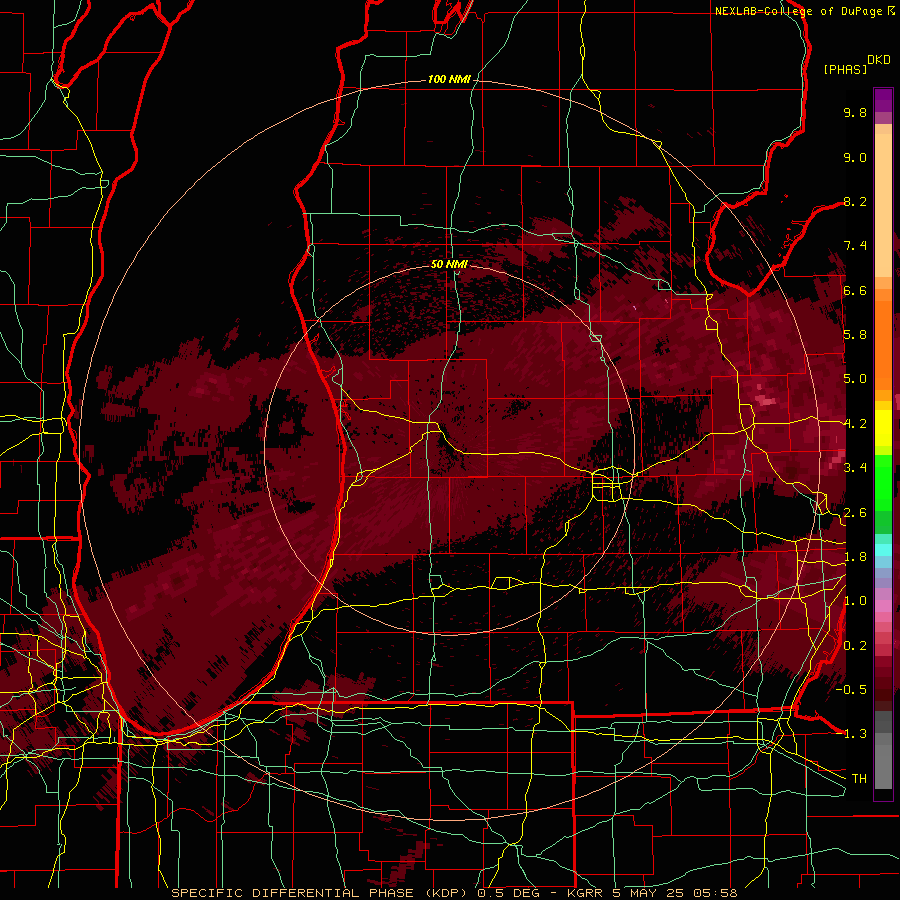Click the 7.4 value on the scale

click(x=855, y=246)
